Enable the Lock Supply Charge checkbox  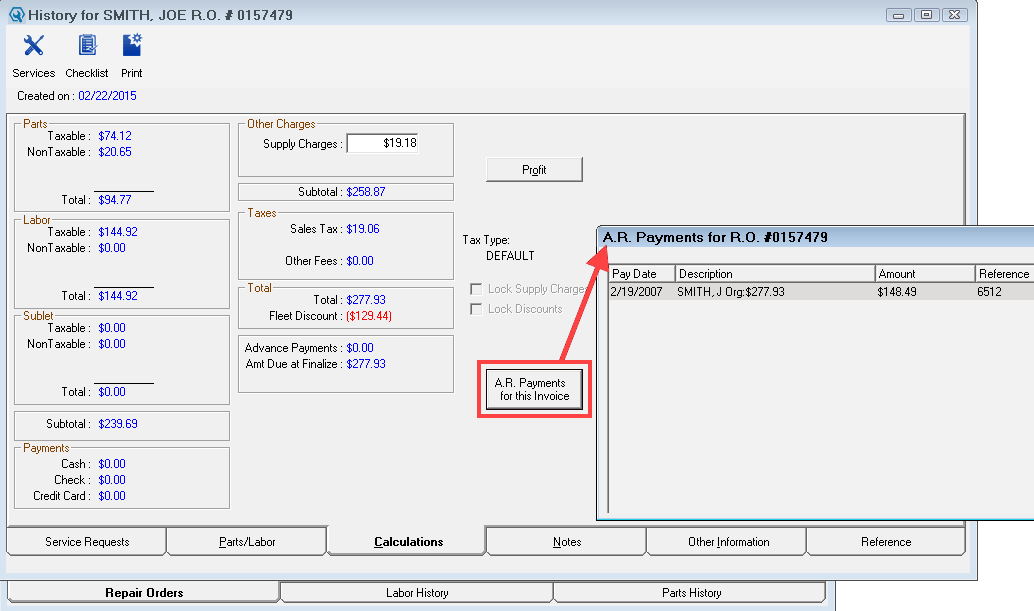(477, 289)
